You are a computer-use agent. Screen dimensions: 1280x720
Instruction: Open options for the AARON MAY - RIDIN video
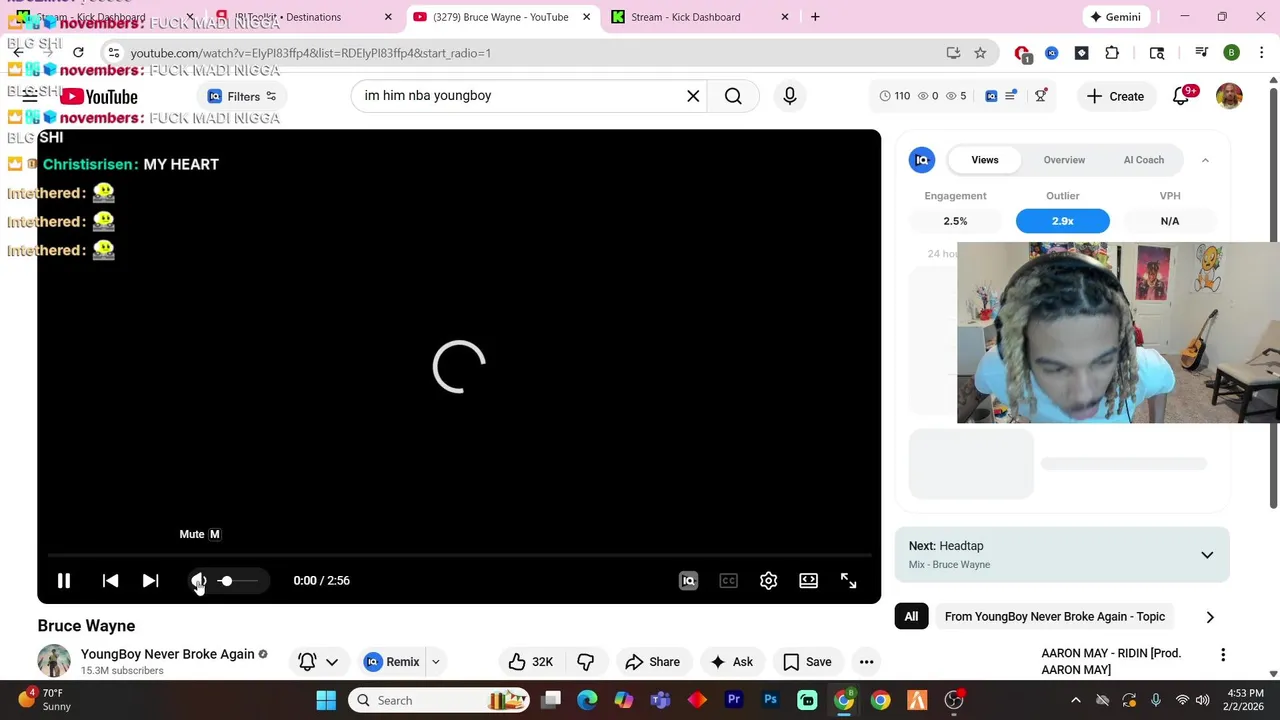pos(1222,655)
